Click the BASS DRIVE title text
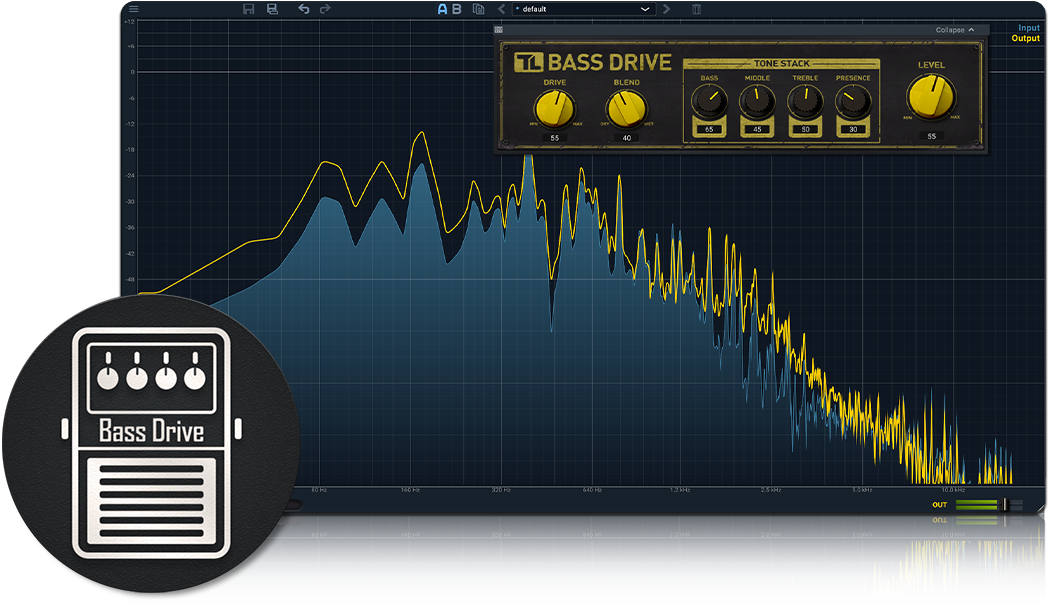The height and width of the screenshot is (604, 1049). pos(609,62)
